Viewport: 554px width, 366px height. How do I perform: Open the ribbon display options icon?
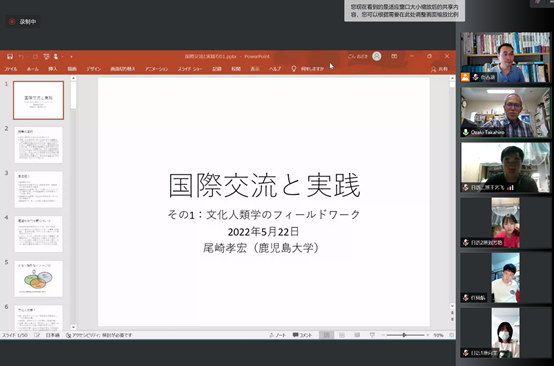394,56
